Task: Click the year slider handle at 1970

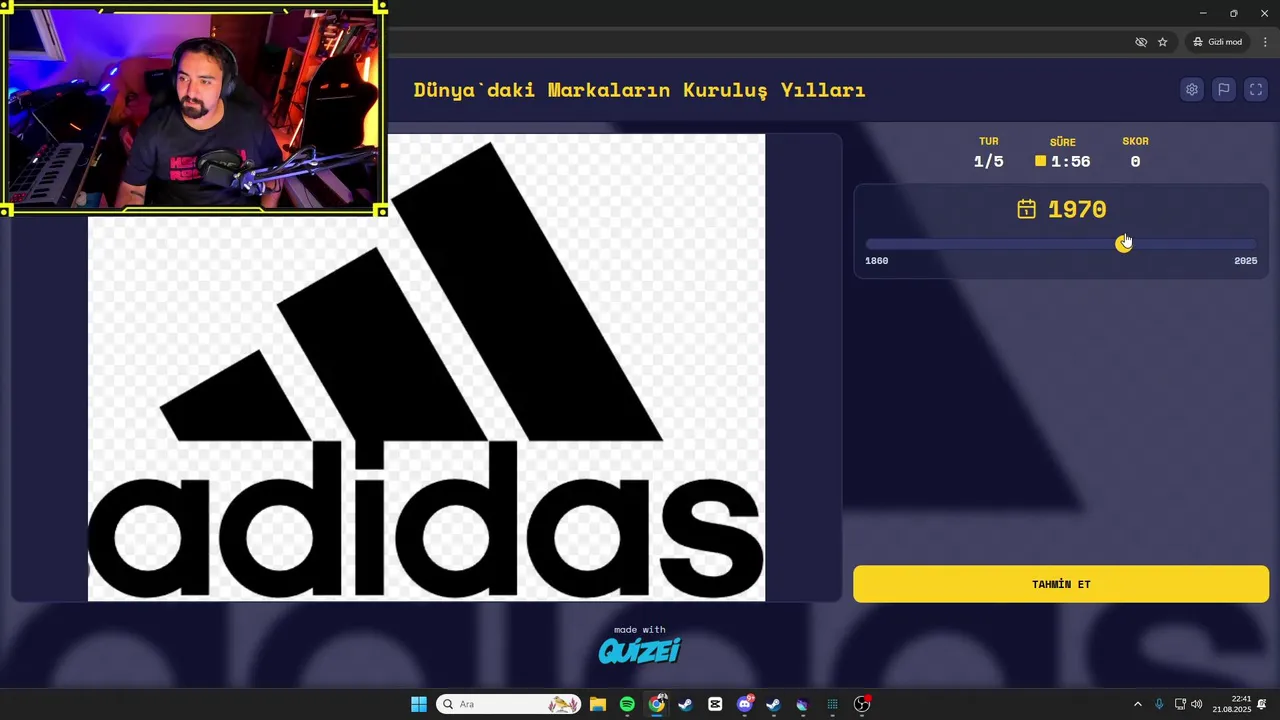Action: (1124, 244)
